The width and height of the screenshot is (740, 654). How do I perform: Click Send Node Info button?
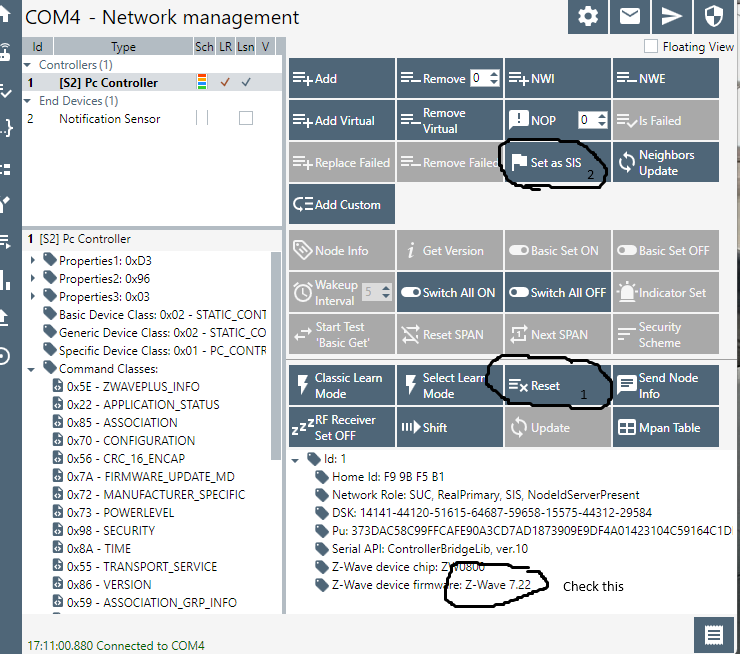tap(665, 385)
